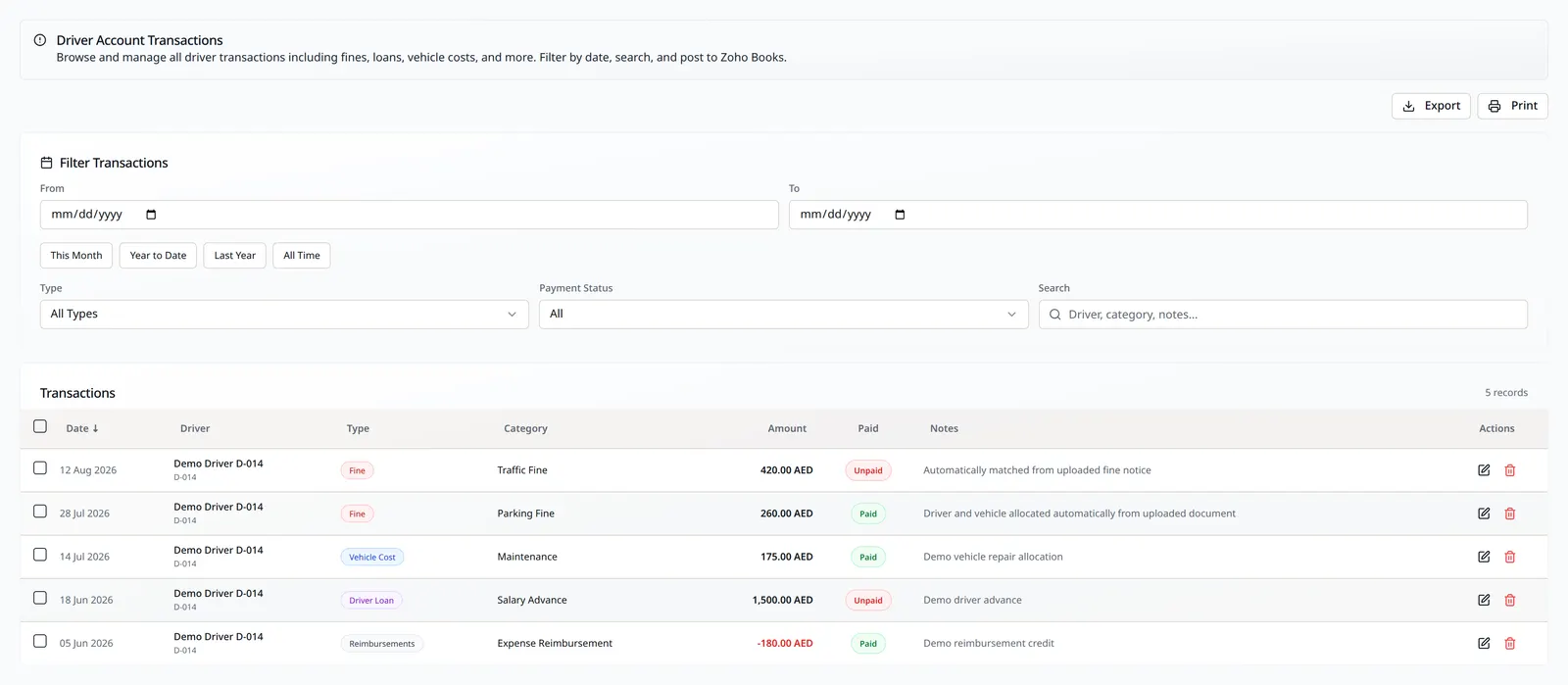Image resolution: width=1568 pixels, height=685 pixels.
Task: Delete the 12 Aug 2026 Traffic Fine transaction
Action: tap(1510, 470)
